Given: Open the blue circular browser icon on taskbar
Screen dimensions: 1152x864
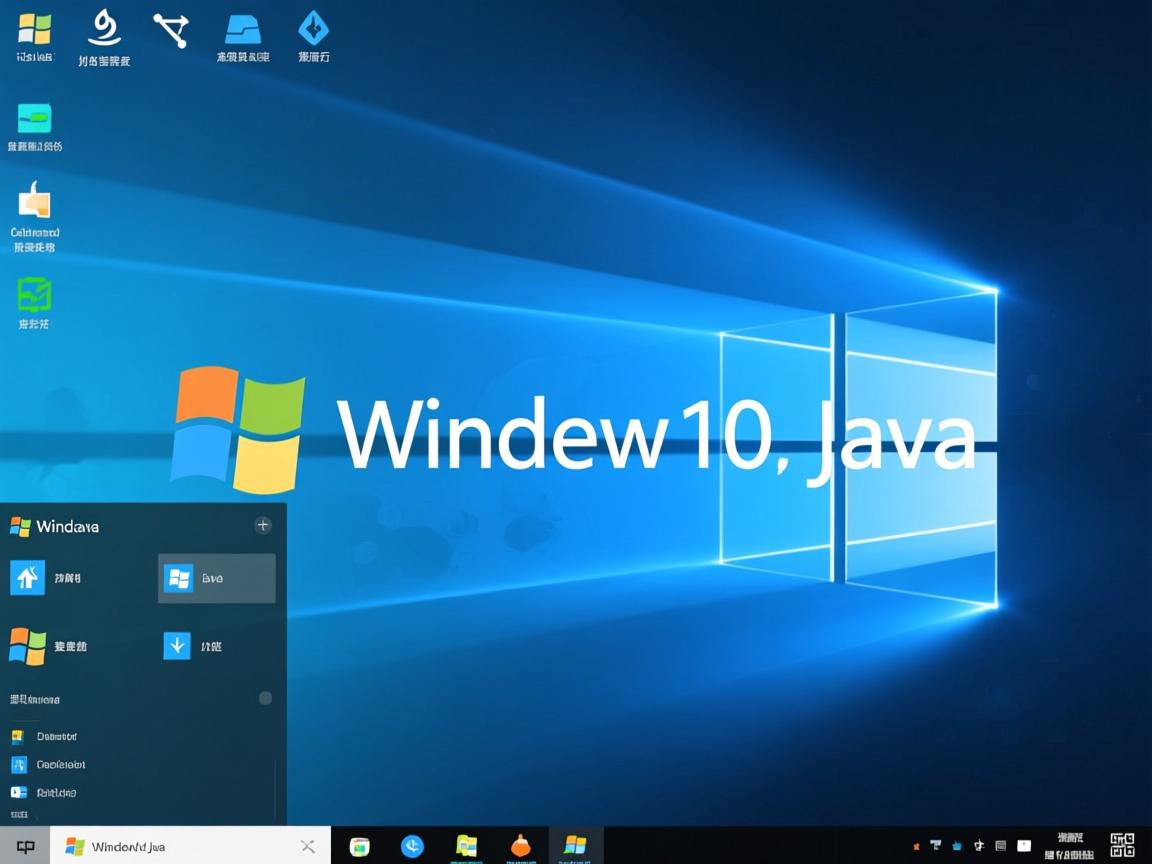Looking at the screenshot, I should click(410, 845).
